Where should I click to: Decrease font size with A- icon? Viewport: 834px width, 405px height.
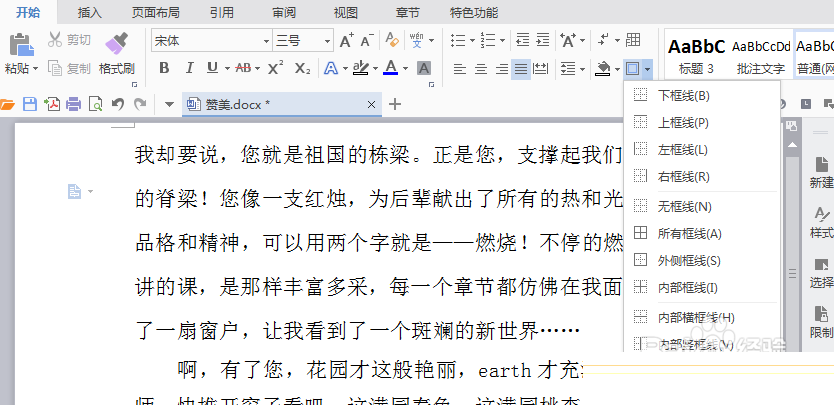click(367, 40)
